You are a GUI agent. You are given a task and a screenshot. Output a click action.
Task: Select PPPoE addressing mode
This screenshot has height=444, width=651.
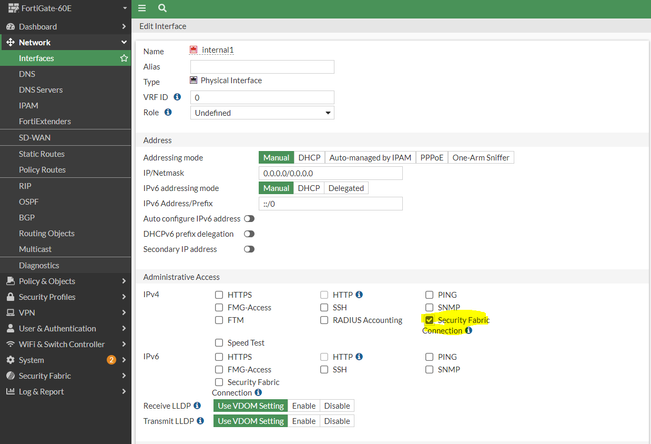[x=432, y=157]
